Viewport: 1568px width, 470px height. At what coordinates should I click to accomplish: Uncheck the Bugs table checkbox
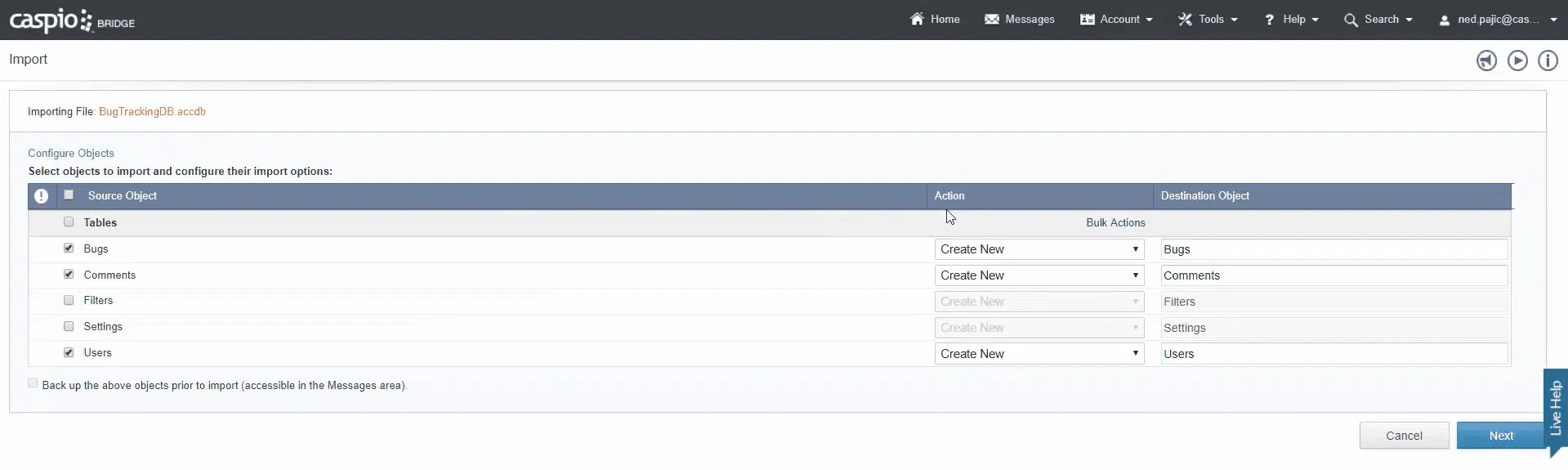(x=69, y=248)
